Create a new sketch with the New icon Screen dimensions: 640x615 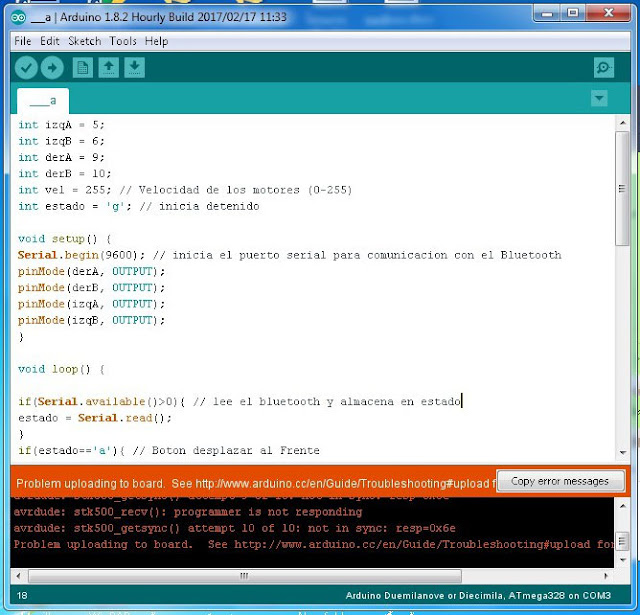pyautogui.click(x=83, y=67)
